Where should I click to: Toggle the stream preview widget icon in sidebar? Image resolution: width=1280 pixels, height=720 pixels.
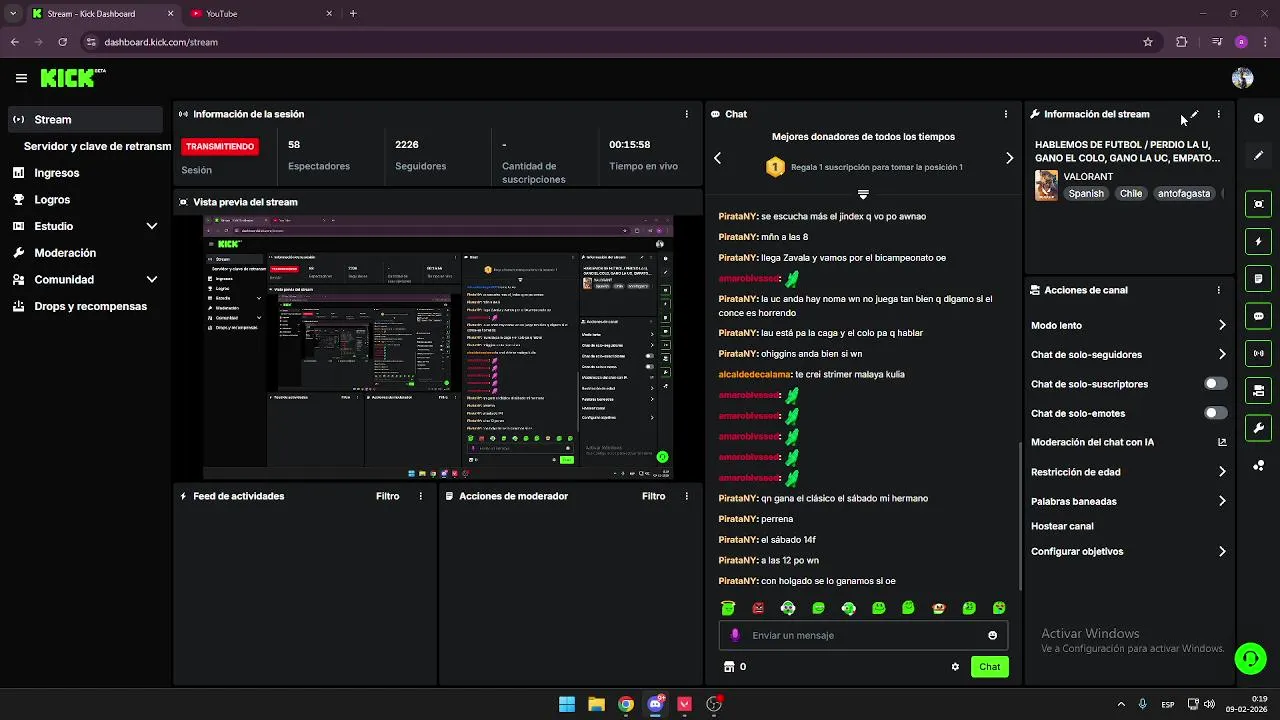click(x=1258, y=204)
